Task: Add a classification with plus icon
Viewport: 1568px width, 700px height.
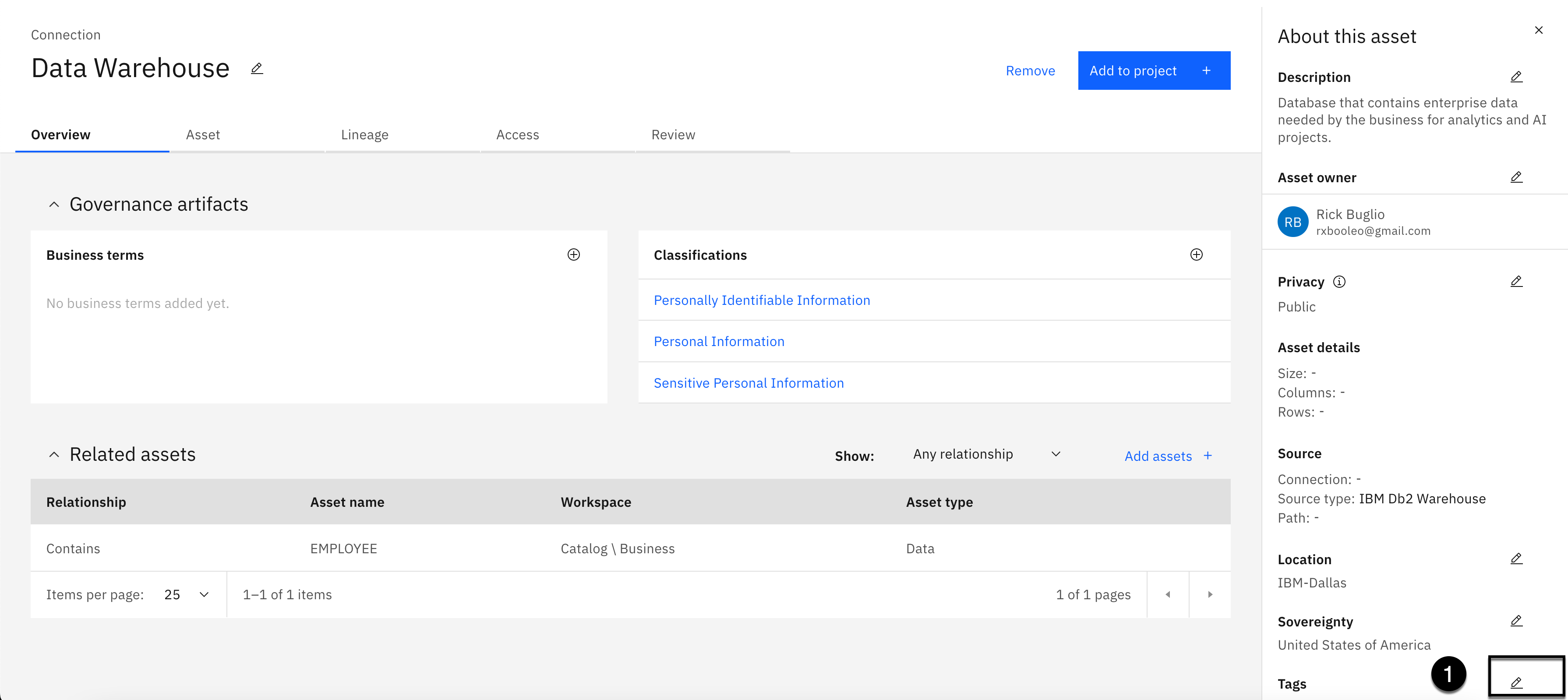Action: point(1196,255)
